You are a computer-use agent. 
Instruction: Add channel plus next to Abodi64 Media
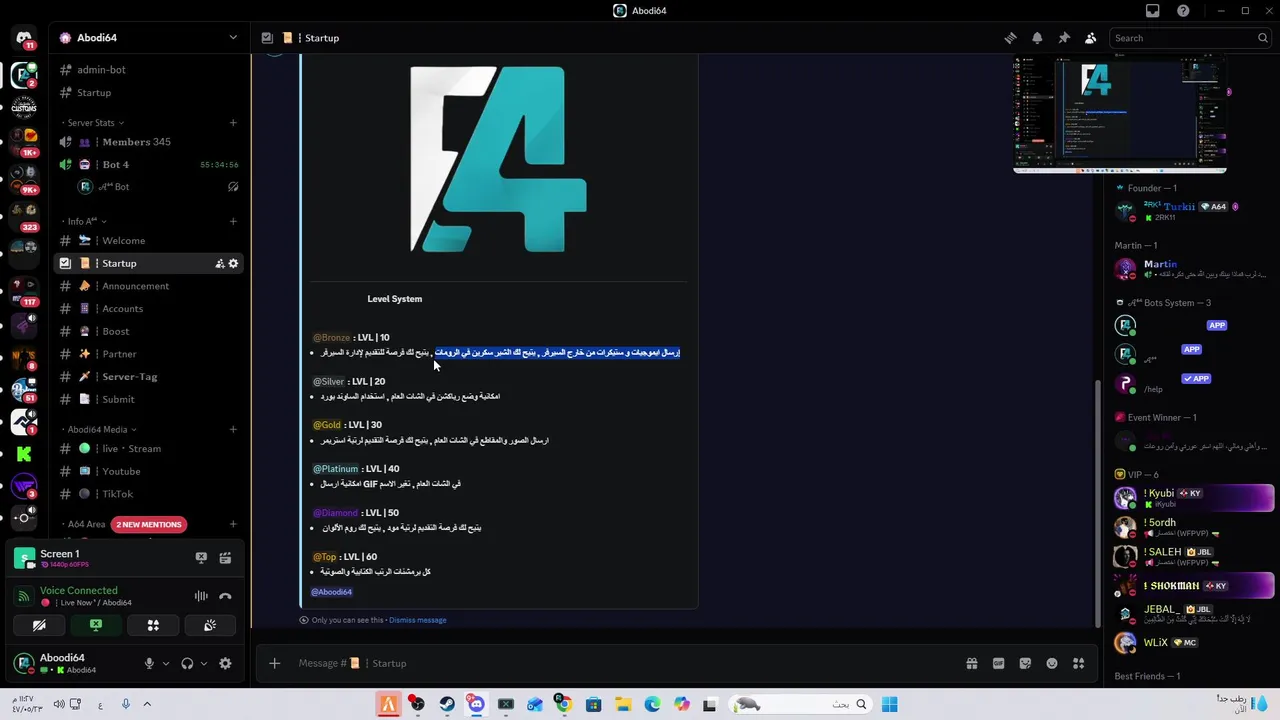tap(233, 429)
